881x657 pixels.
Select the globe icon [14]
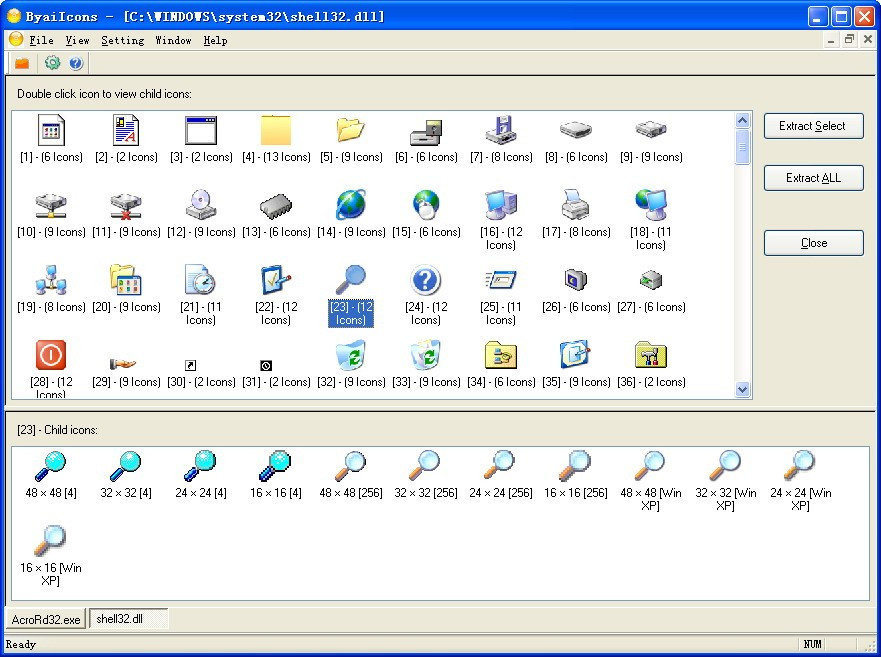[351, 205]
